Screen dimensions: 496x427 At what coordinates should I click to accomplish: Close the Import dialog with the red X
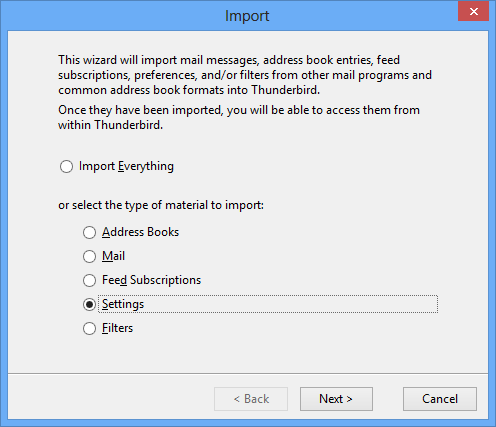473,12
